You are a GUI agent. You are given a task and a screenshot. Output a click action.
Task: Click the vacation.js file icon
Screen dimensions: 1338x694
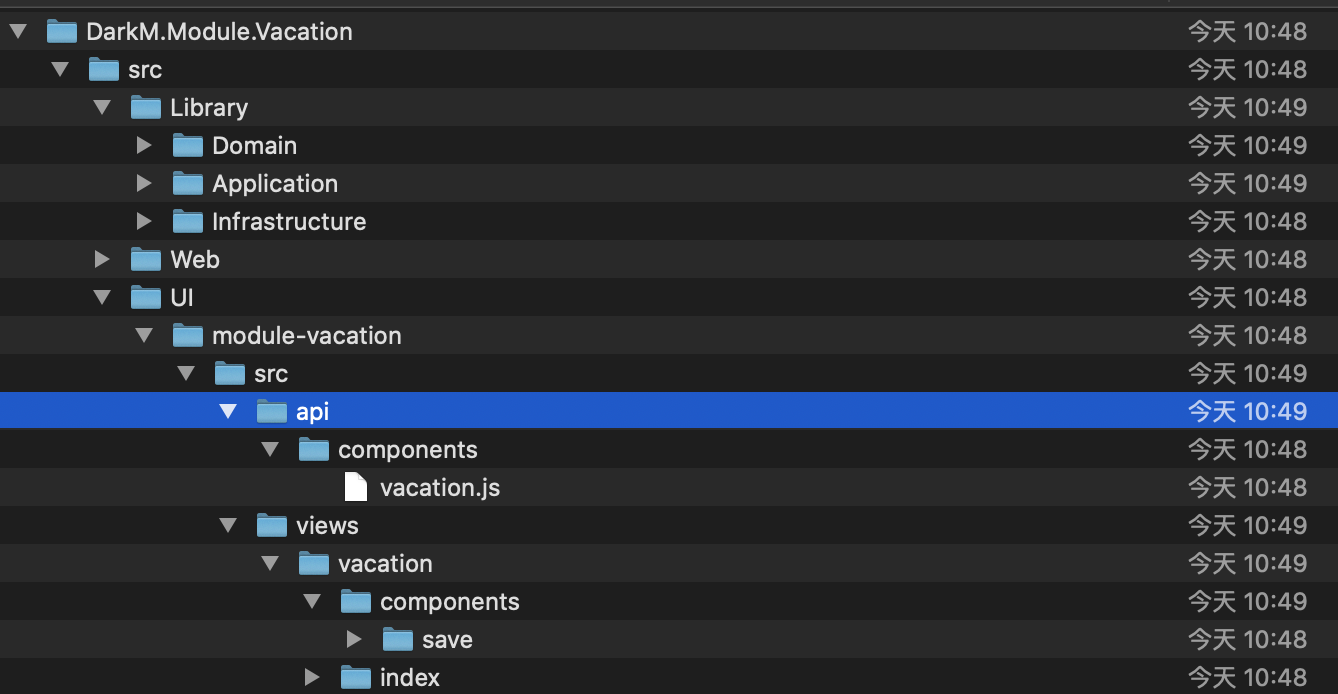tap(356, 488)
